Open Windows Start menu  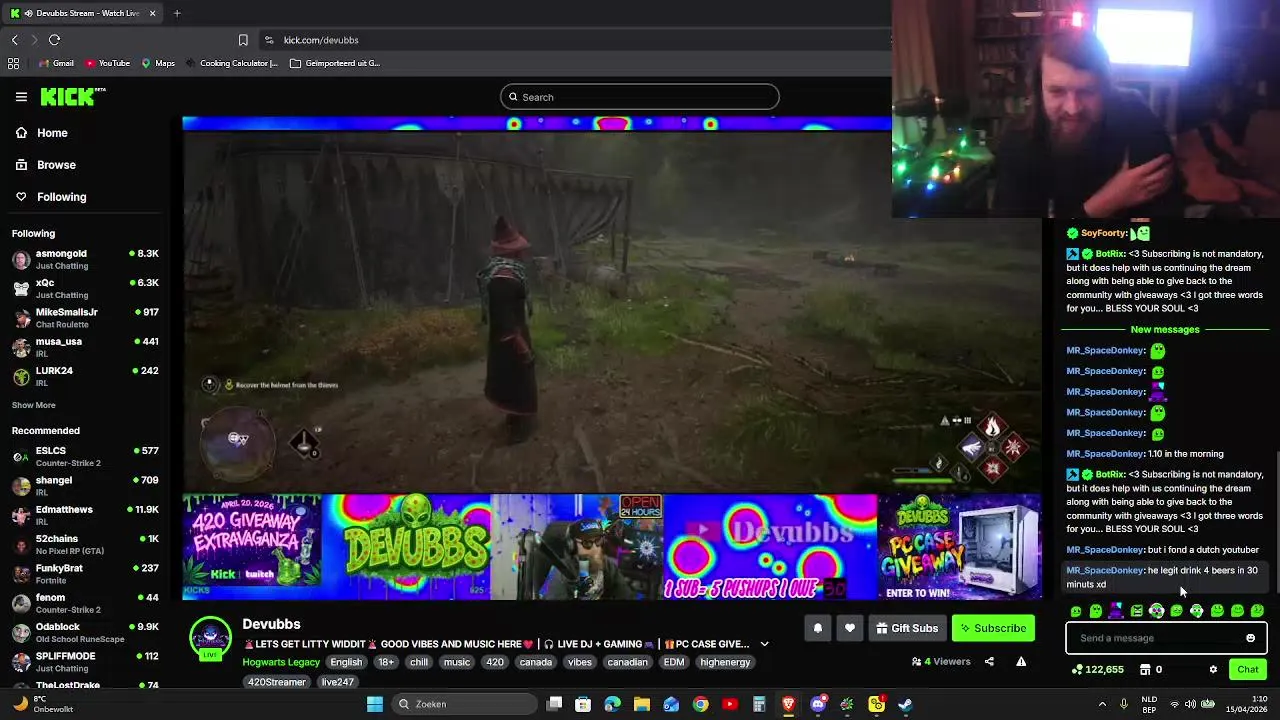point(375,704)
